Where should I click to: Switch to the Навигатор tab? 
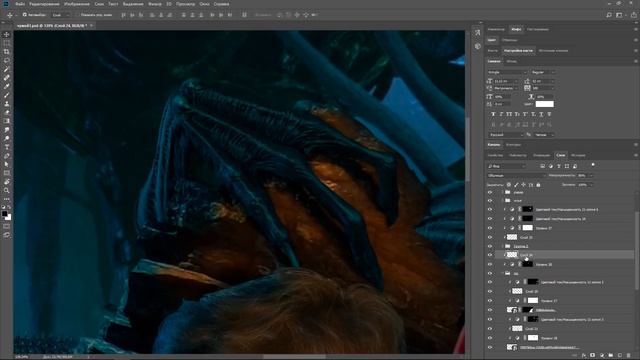496,29
